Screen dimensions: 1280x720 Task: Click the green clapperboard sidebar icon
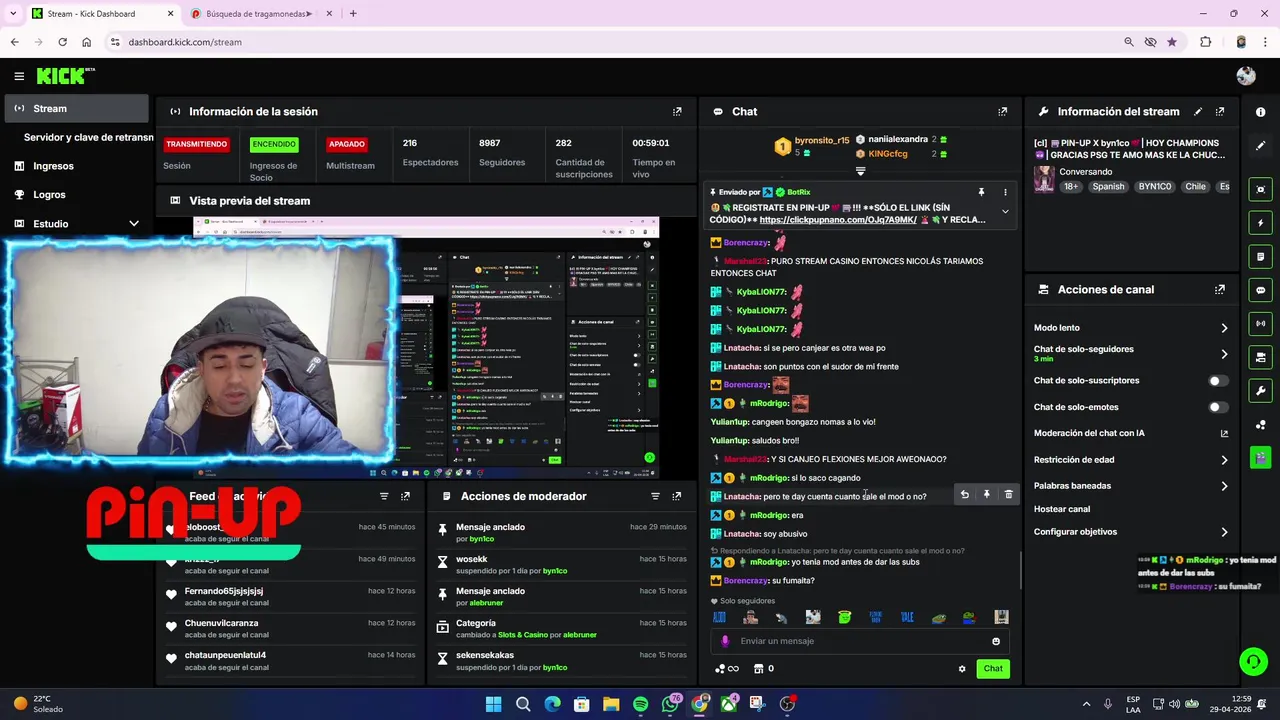pos(1260,458)
